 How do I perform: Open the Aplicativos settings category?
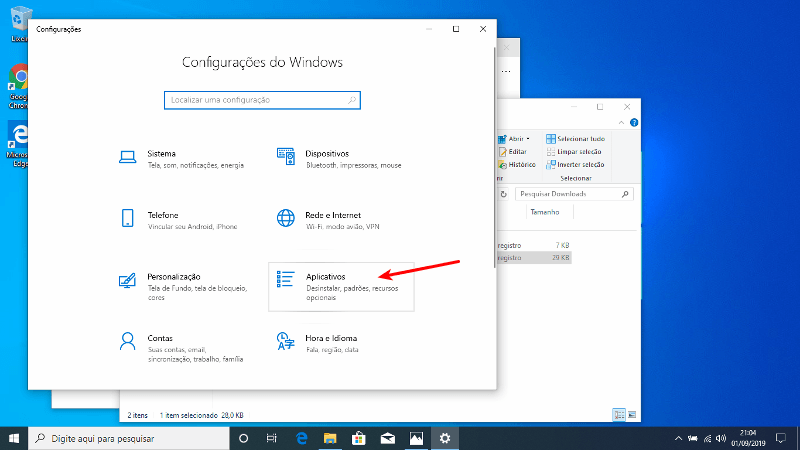[x=341, y=287]
